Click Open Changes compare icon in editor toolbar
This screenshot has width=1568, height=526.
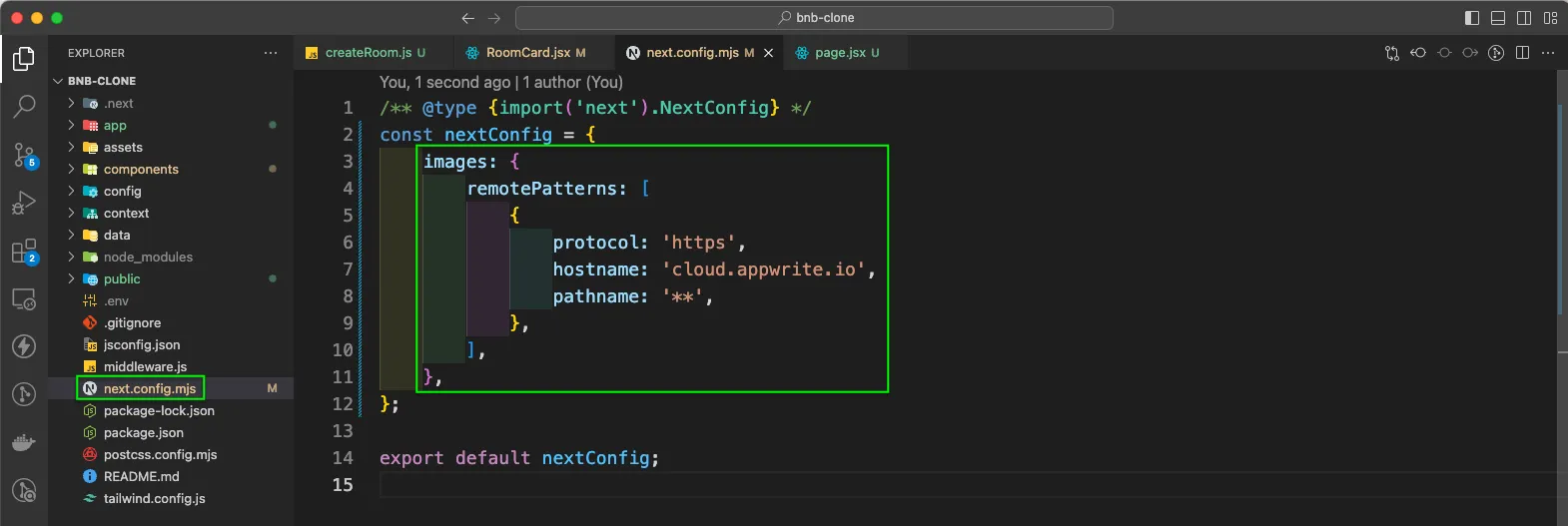pos(1392,53)
